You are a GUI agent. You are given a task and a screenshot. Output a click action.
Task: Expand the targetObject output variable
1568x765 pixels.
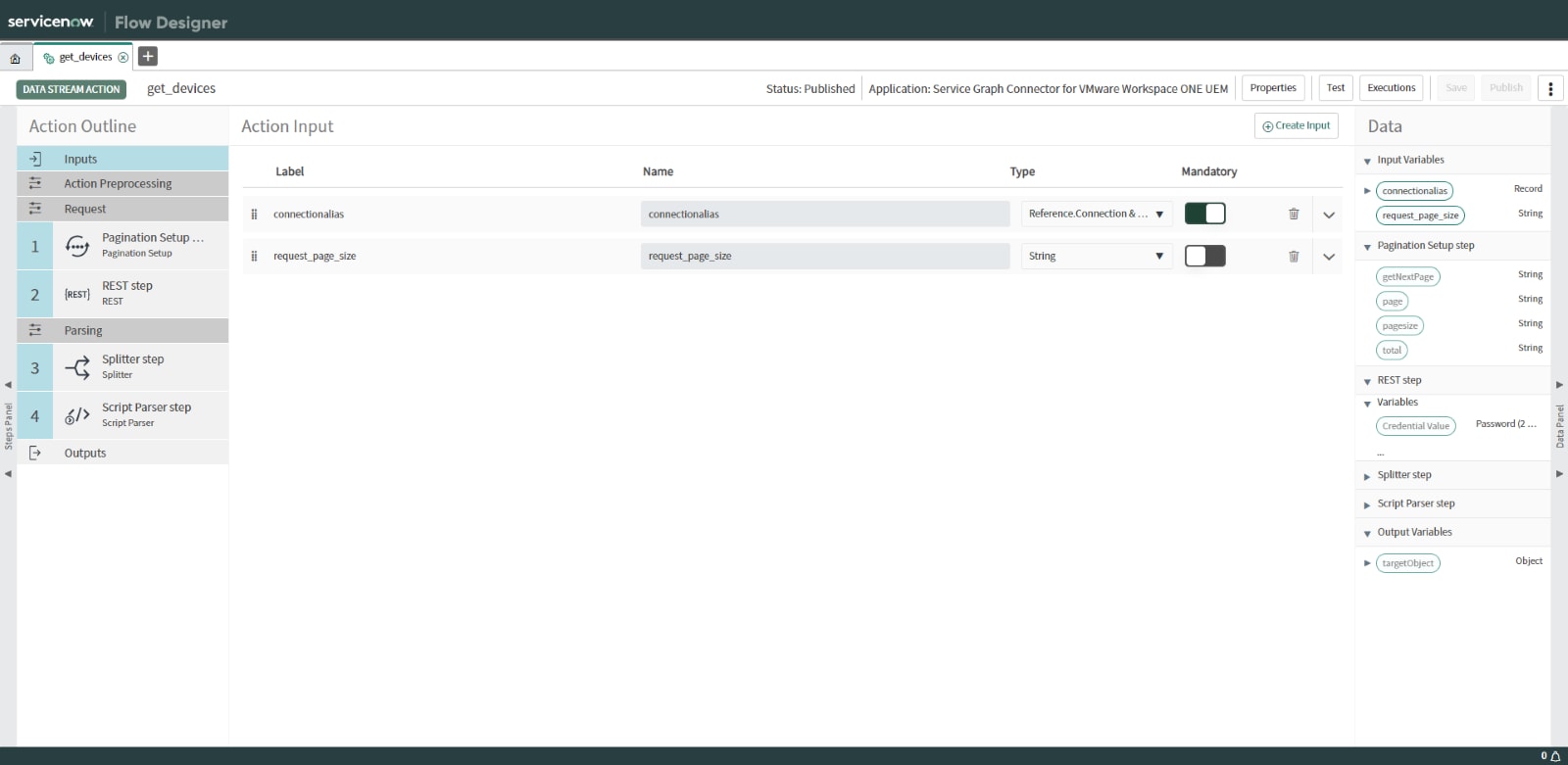tap(1367, 563)
